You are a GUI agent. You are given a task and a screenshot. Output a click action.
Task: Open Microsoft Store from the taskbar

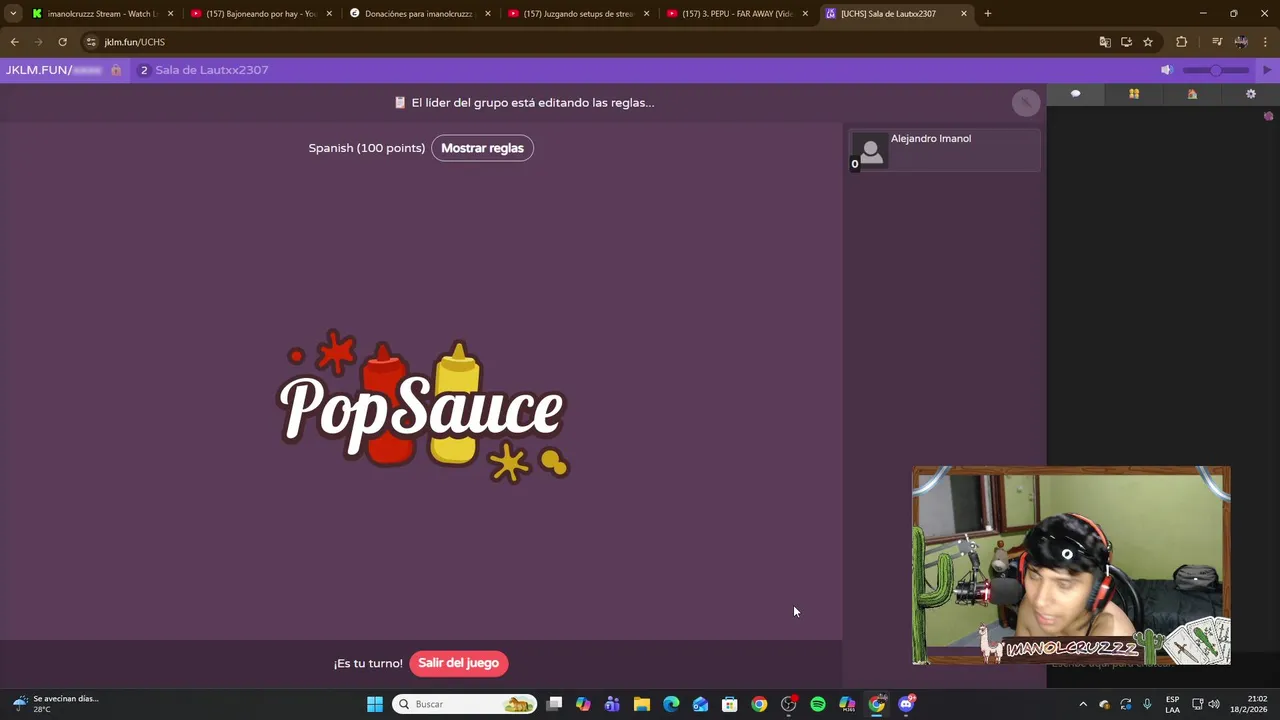click(730, 704)
